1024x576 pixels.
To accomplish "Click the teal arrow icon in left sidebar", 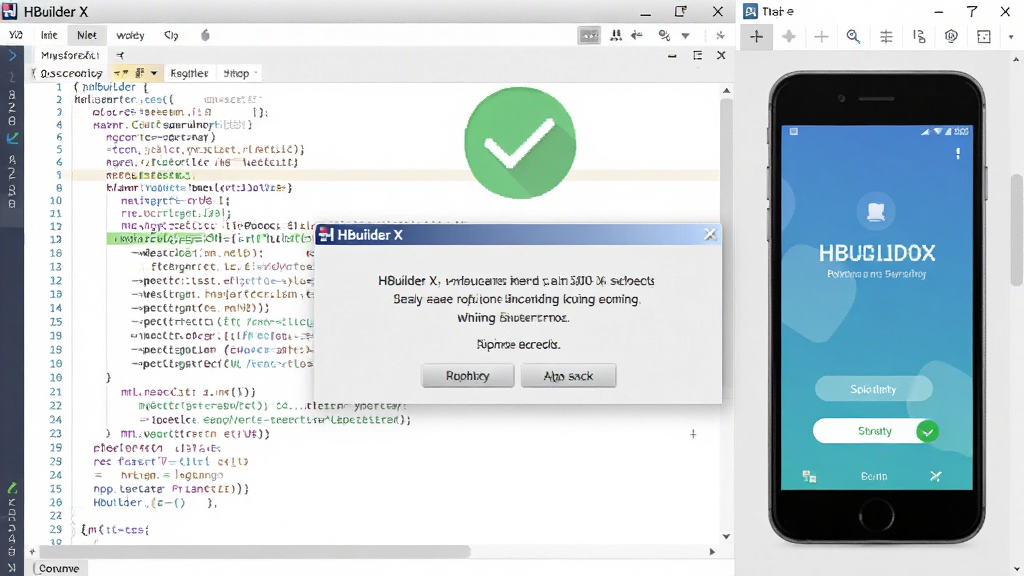I will coord(12,138).
